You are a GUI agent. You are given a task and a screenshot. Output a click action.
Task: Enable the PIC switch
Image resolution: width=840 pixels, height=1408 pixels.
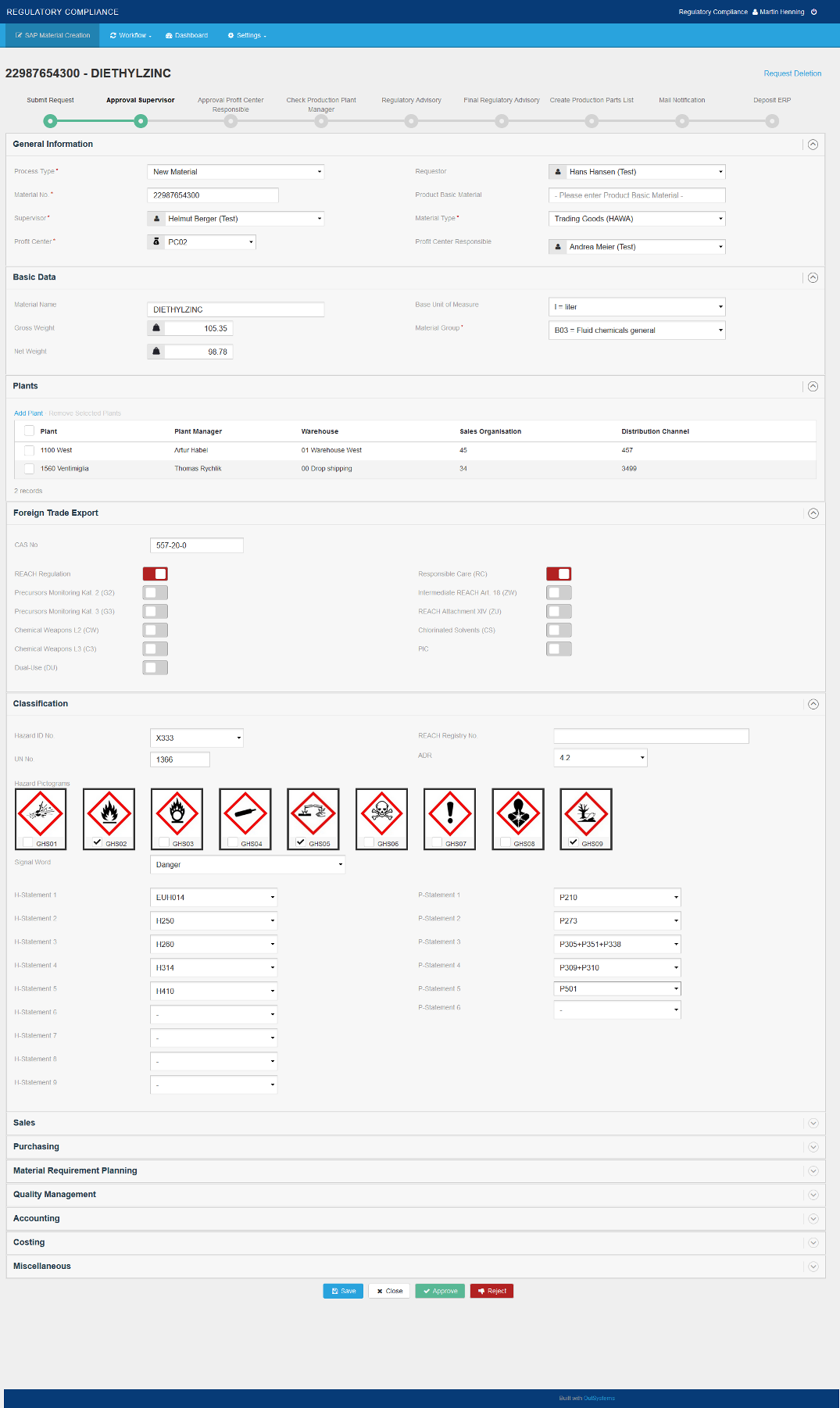pyautogui.click(x=559, y=649)
